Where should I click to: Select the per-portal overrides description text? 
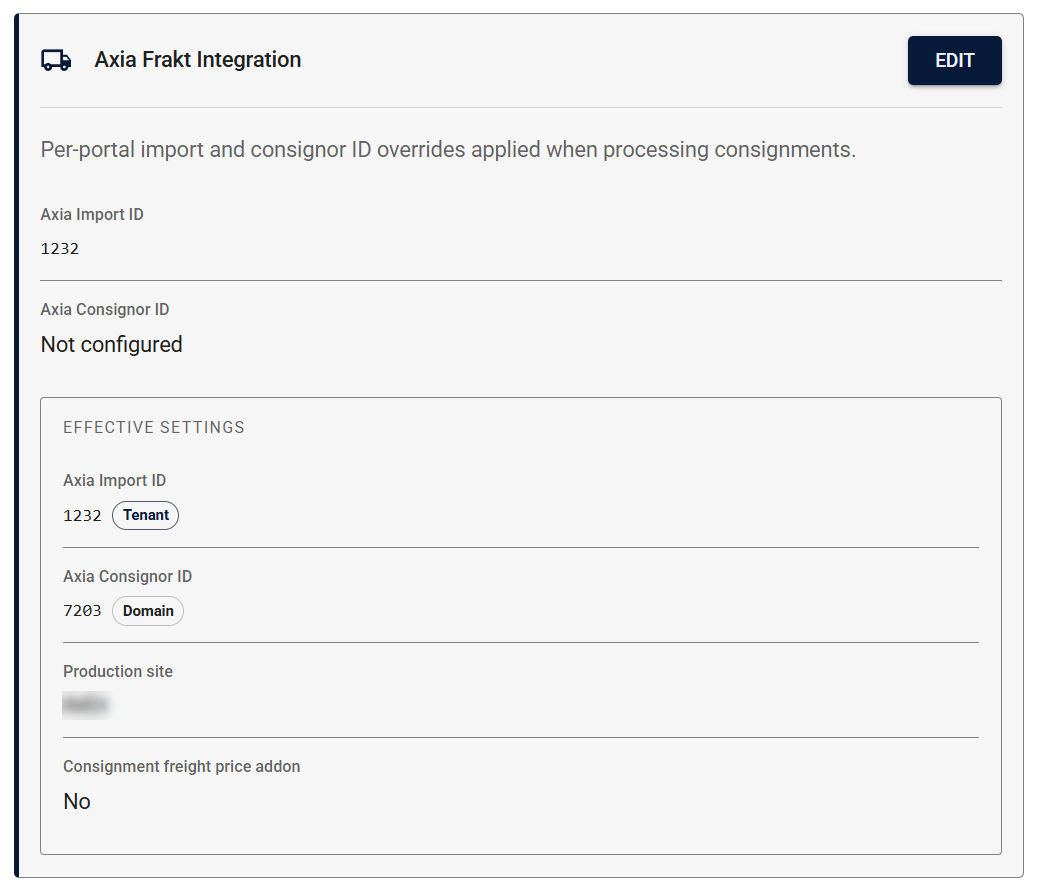(448, 150)
